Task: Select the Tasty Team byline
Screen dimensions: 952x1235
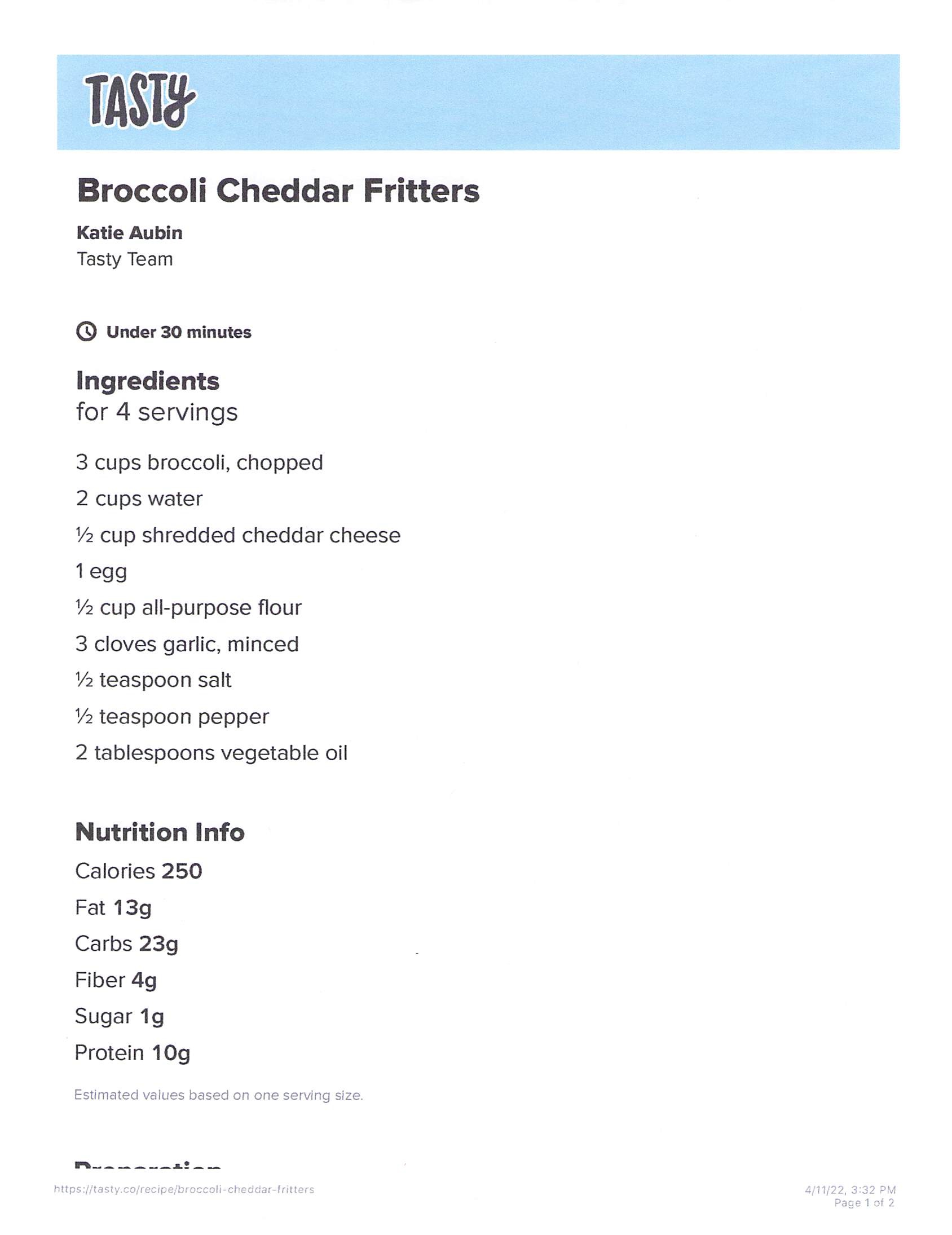Action: click(125, 259)
